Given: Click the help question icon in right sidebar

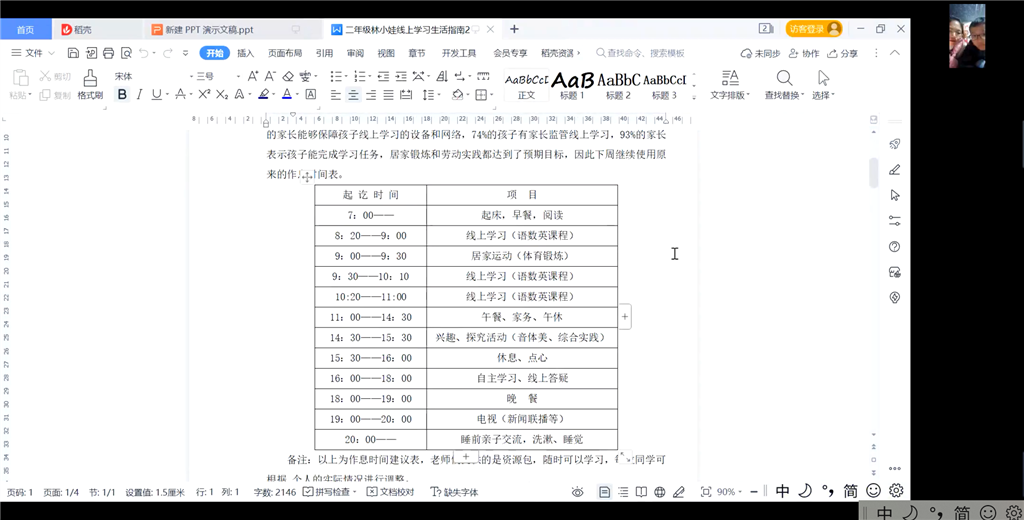Looking at the screenshot, I should tap(895, 246).
